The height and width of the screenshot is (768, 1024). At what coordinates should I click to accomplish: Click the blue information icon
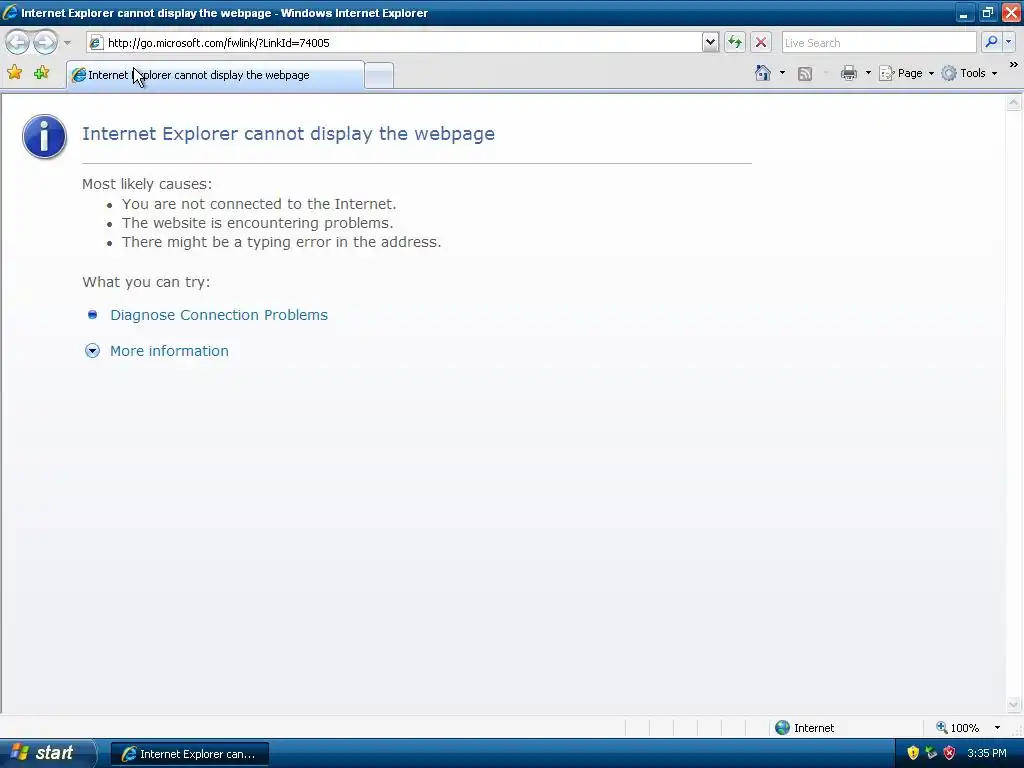point(44,136)
